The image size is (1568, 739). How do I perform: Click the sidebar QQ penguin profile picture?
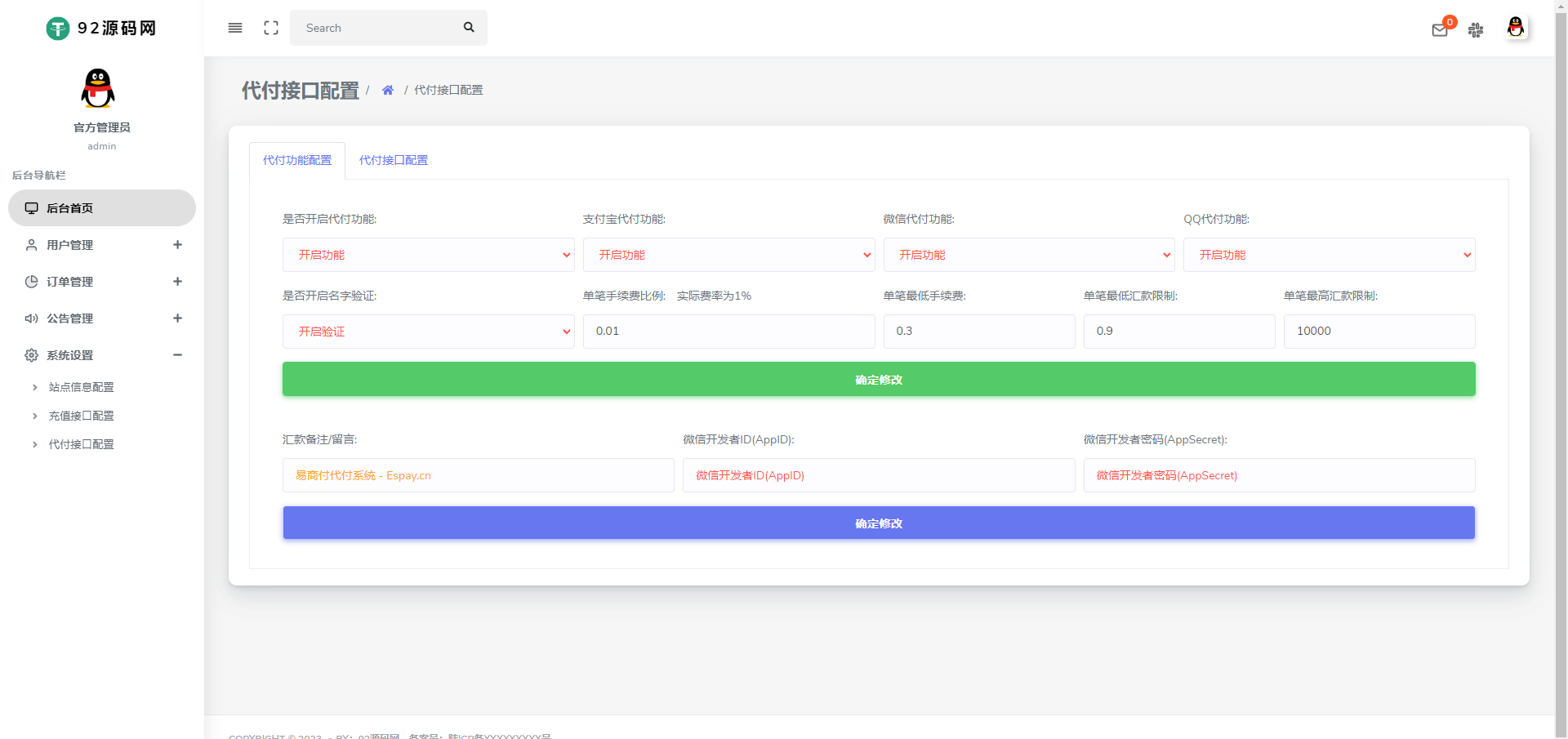[x=98, y=88]
